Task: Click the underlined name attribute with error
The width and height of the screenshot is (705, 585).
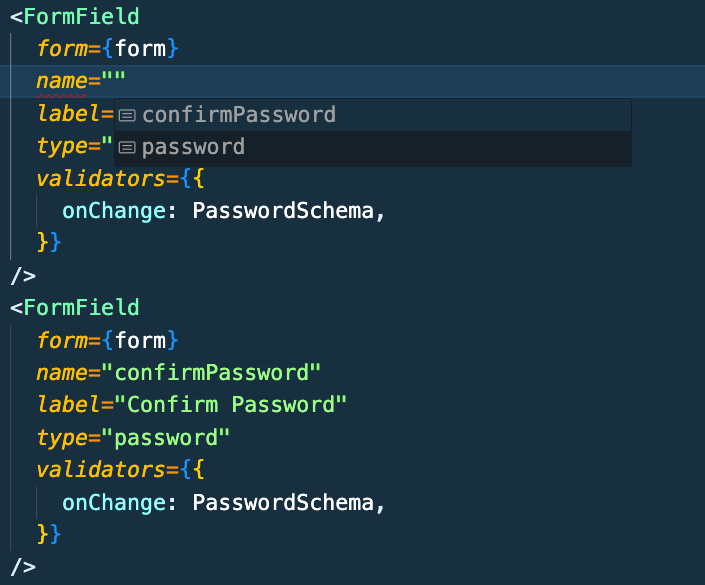Action: click(62, 82)
